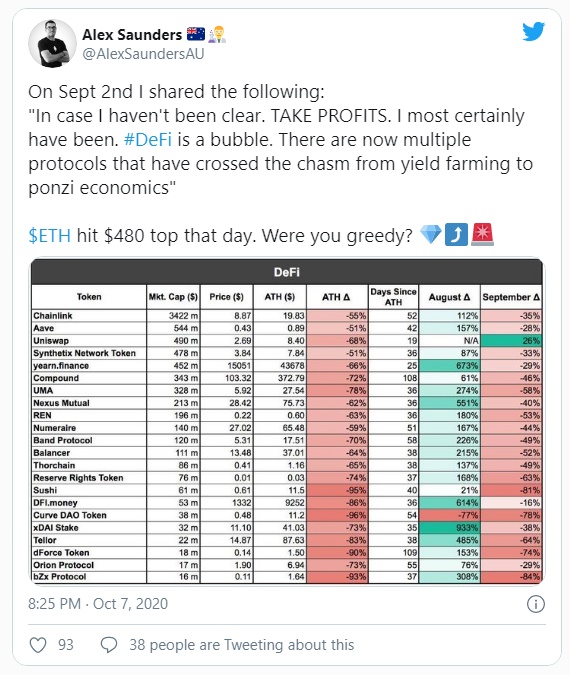Click the Twitter bird logo
The width and height of the screenshot is (570, 675).
click(x=533, y=32)
